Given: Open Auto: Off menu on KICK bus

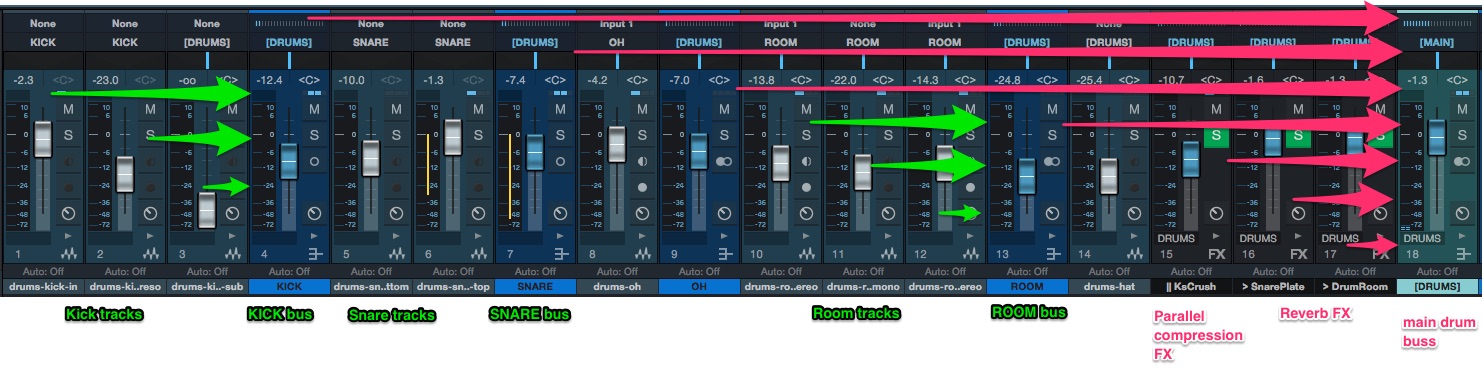Looking at the screenshot, I should pyautogui.click(x=288, y=271).
